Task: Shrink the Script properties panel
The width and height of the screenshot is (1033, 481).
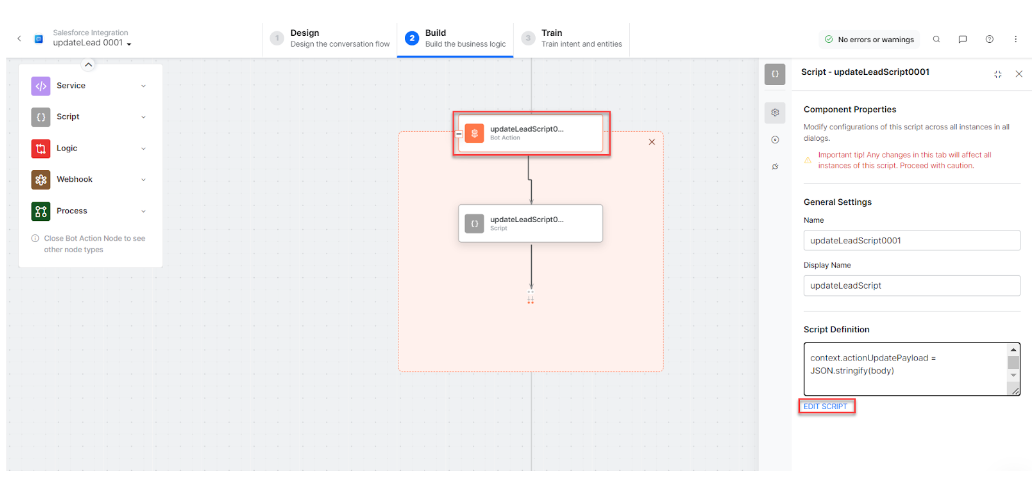Action: tap(997, 74)
